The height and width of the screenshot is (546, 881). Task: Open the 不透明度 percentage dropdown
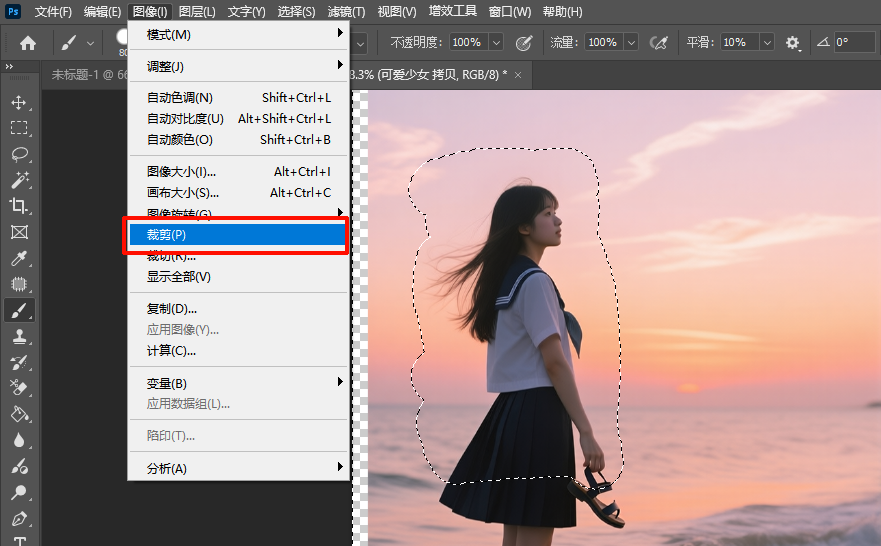pos(496,43)
